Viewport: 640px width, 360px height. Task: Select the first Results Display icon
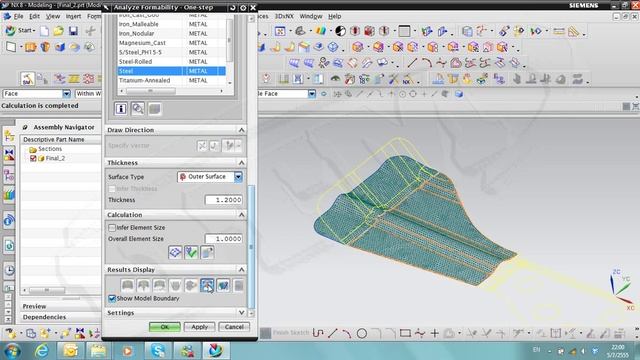127,285
